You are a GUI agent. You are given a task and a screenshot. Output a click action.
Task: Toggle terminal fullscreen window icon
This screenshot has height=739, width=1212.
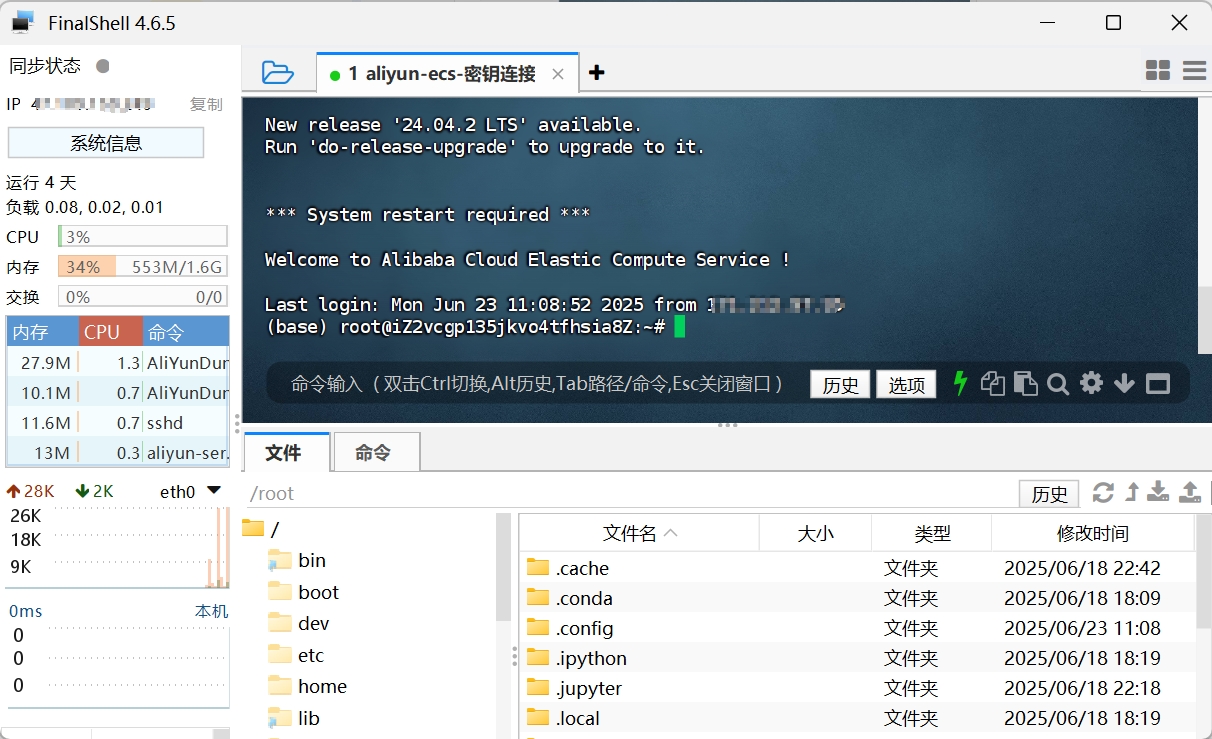[x=1158, y=383]
